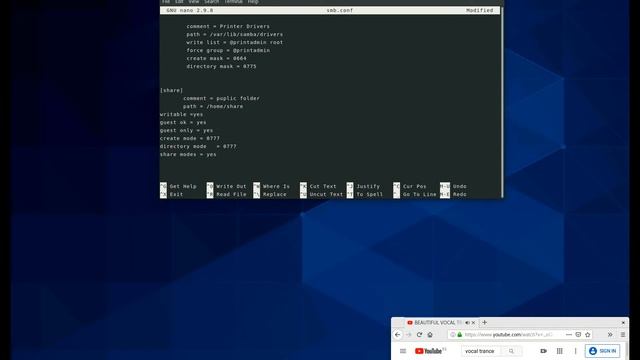
Task: Click the green padlock site security icon
Action: [x=460, y=335]
